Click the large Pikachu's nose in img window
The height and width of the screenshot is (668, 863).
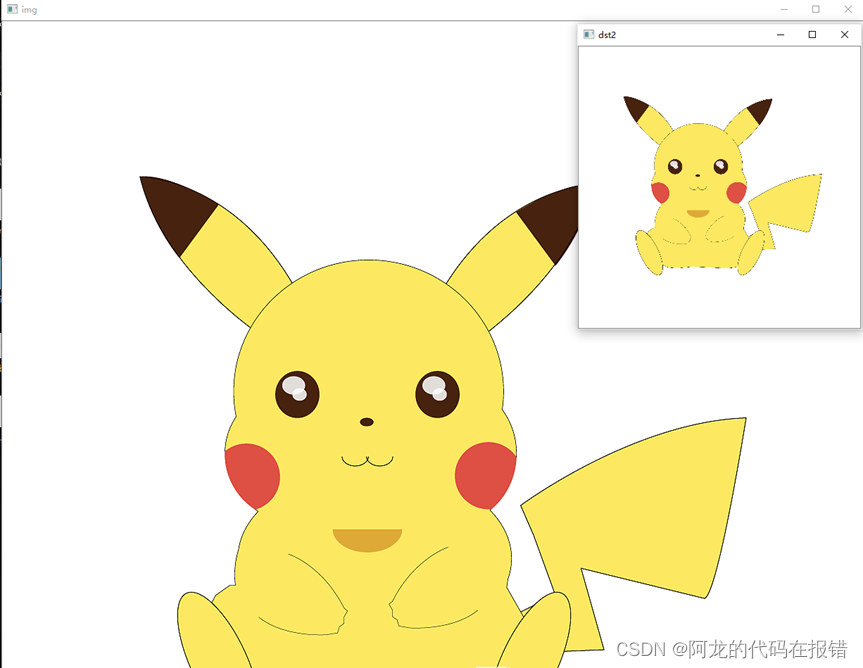pos(367,422)
